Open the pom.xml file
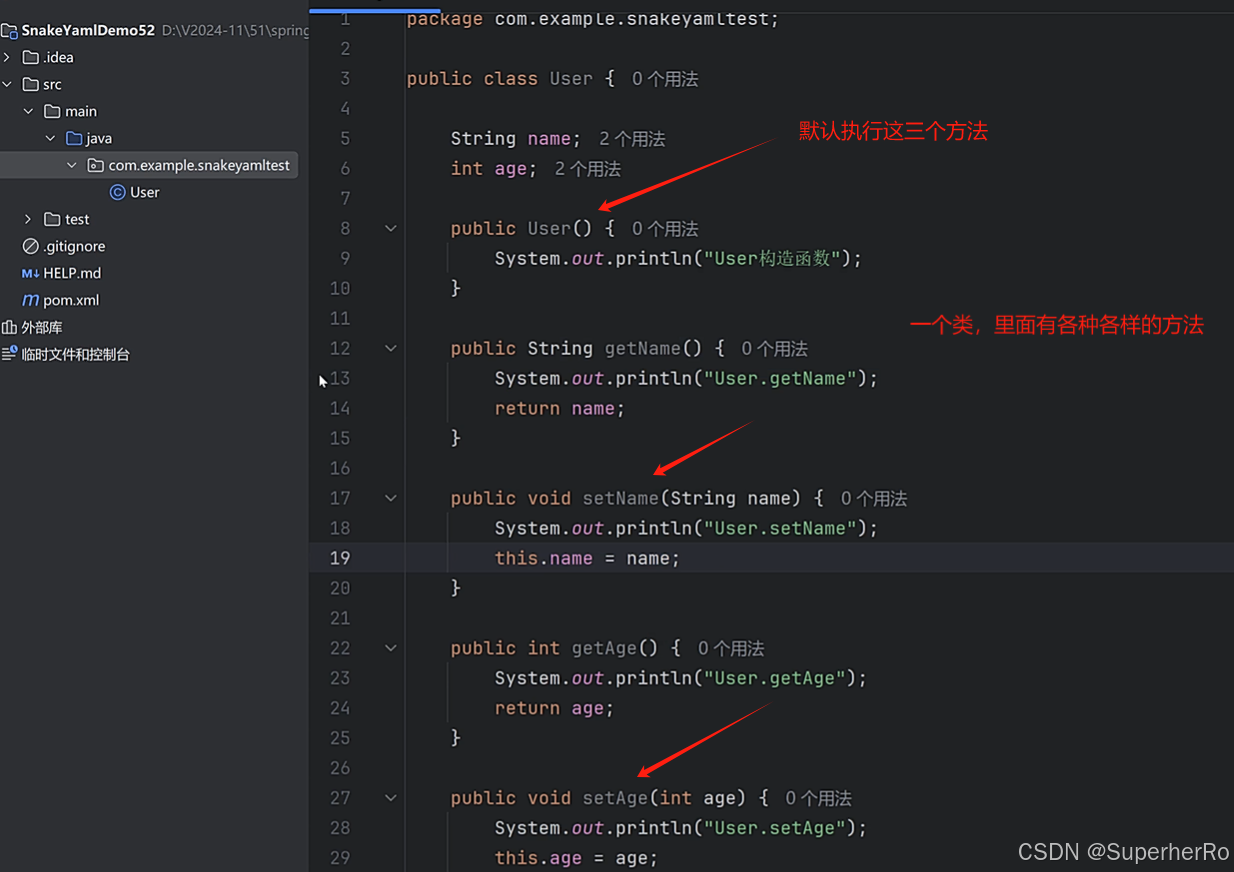Viewport: 1234px width, 872px height. [71, 300]
